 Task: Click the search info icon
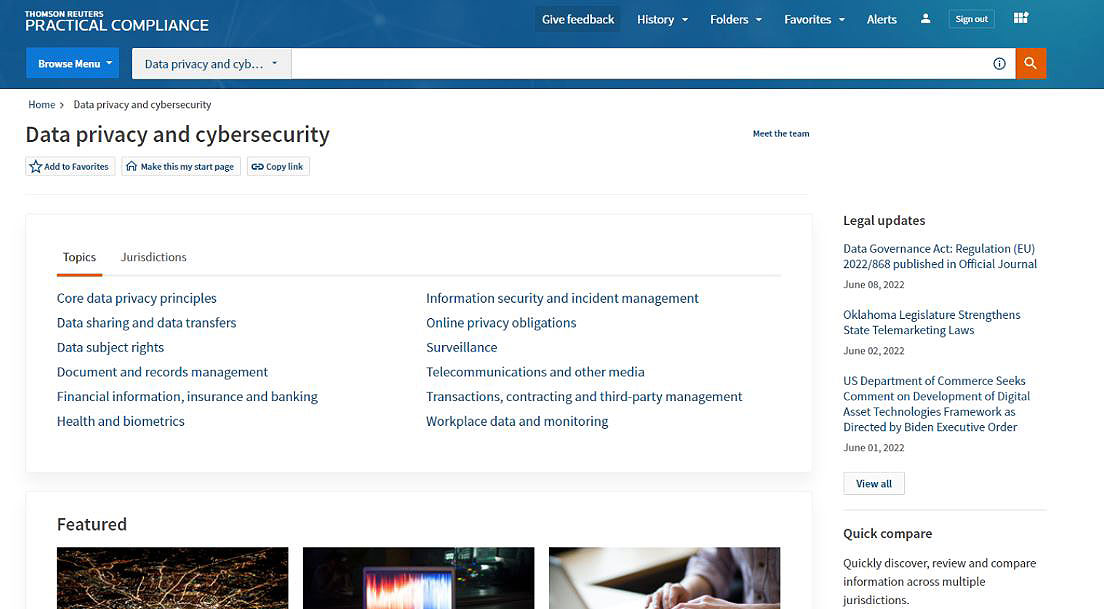pos(999,63)
